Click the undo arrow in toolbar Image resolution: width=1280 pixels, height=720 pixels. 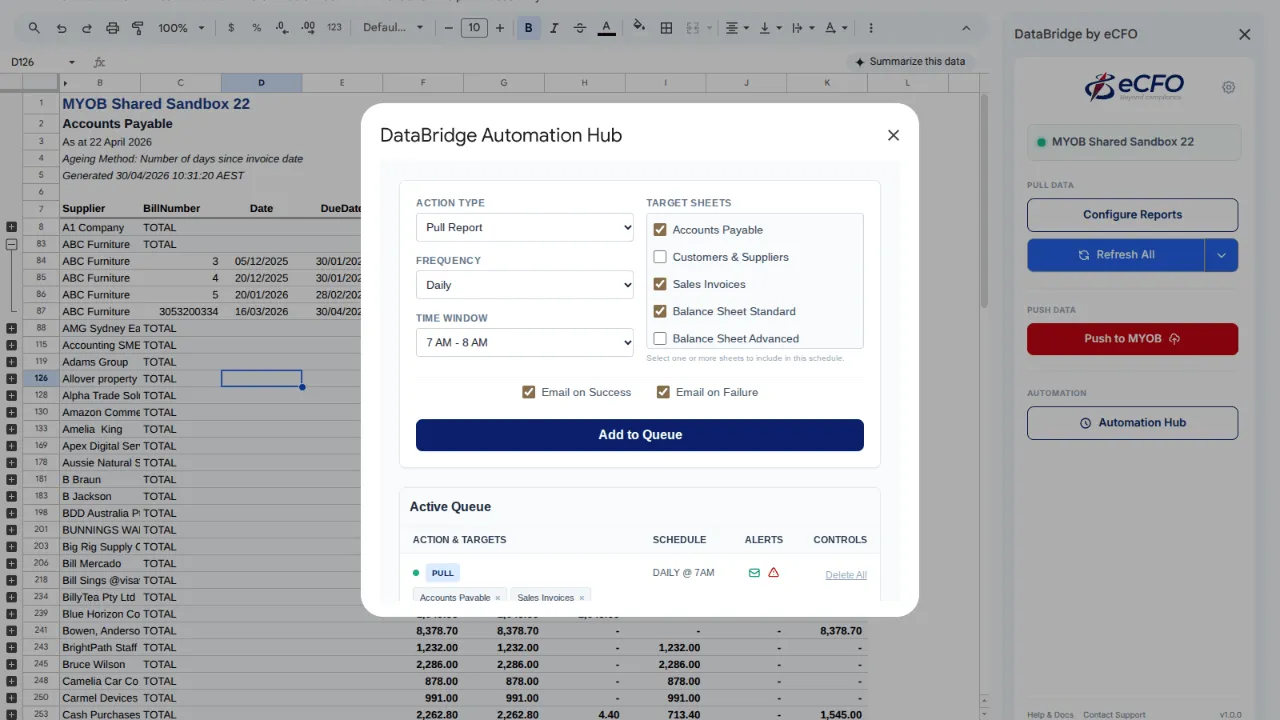coord(62,28)
